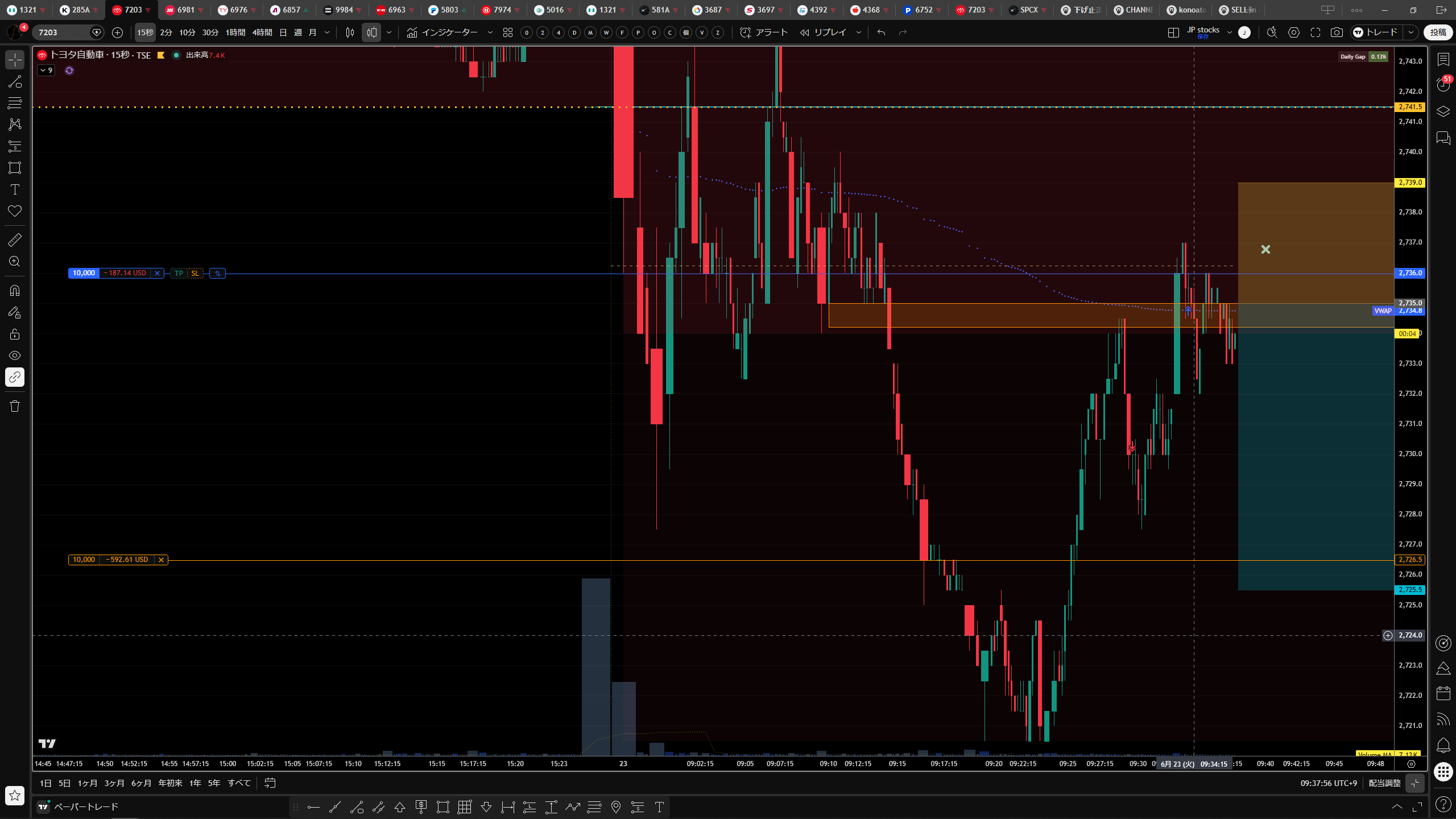The width and height of the screenshot is (1456, 819).
Task: Select the measure ruler tool
Action: 15,240
